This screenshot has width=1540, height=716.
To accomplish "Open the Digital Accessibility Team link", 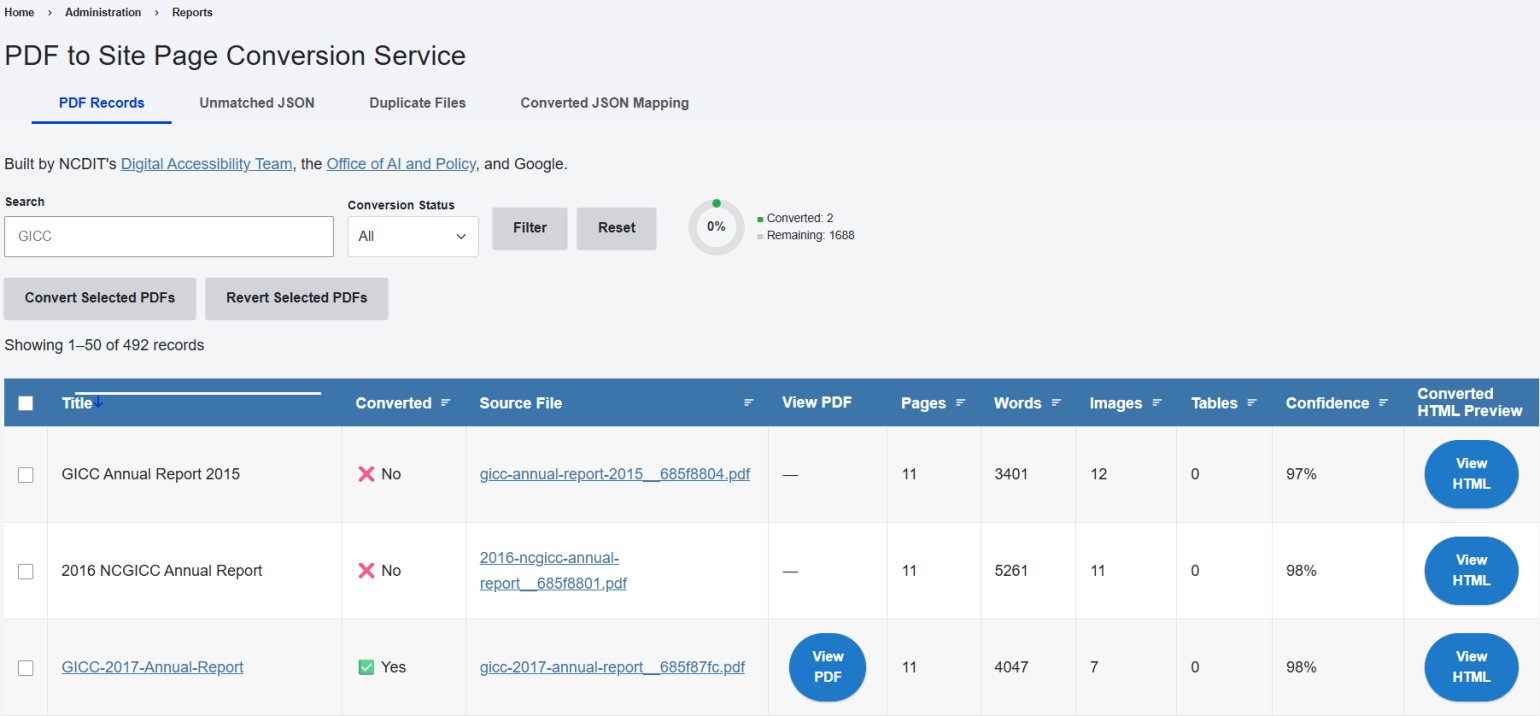I will [x=206, y=163].
